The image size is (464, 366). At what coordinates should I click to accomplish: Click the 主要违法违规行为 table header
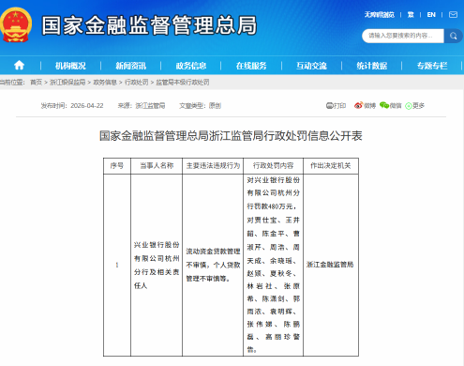tap(213, 166)
